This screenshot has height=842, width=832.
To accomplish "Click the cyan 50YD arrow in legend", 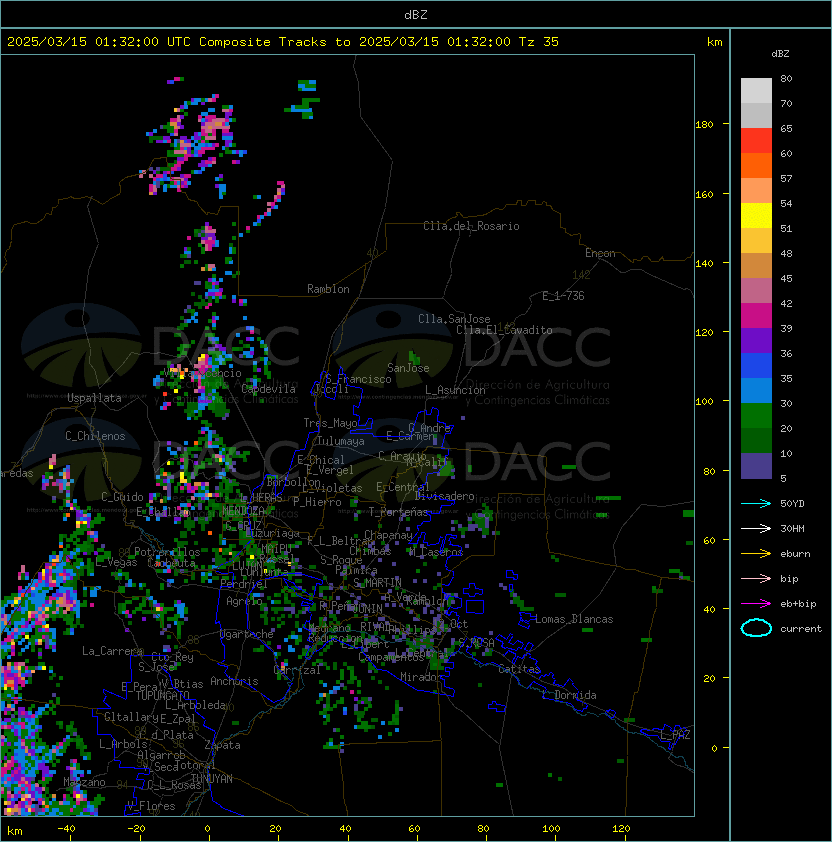I will (x=756, y=503).
